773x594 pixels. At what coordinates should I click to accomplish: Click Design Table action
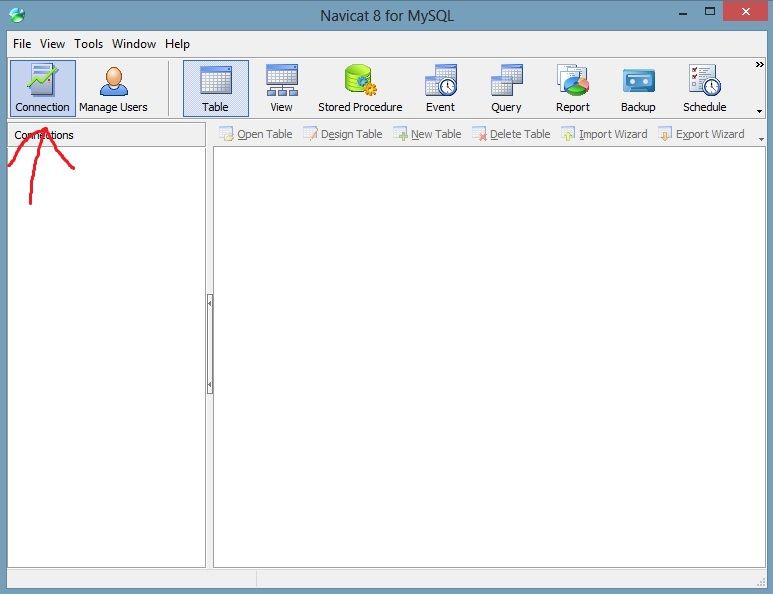[x=343, y=134]
